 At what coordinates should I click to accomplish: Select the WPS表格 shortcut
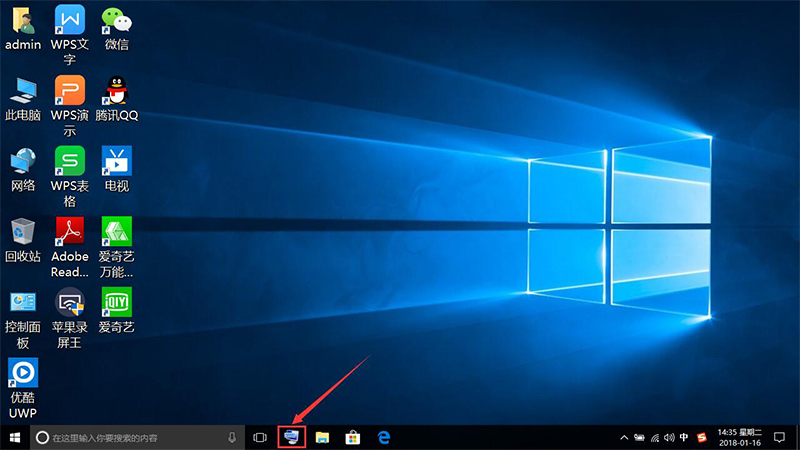coord(70,161)
